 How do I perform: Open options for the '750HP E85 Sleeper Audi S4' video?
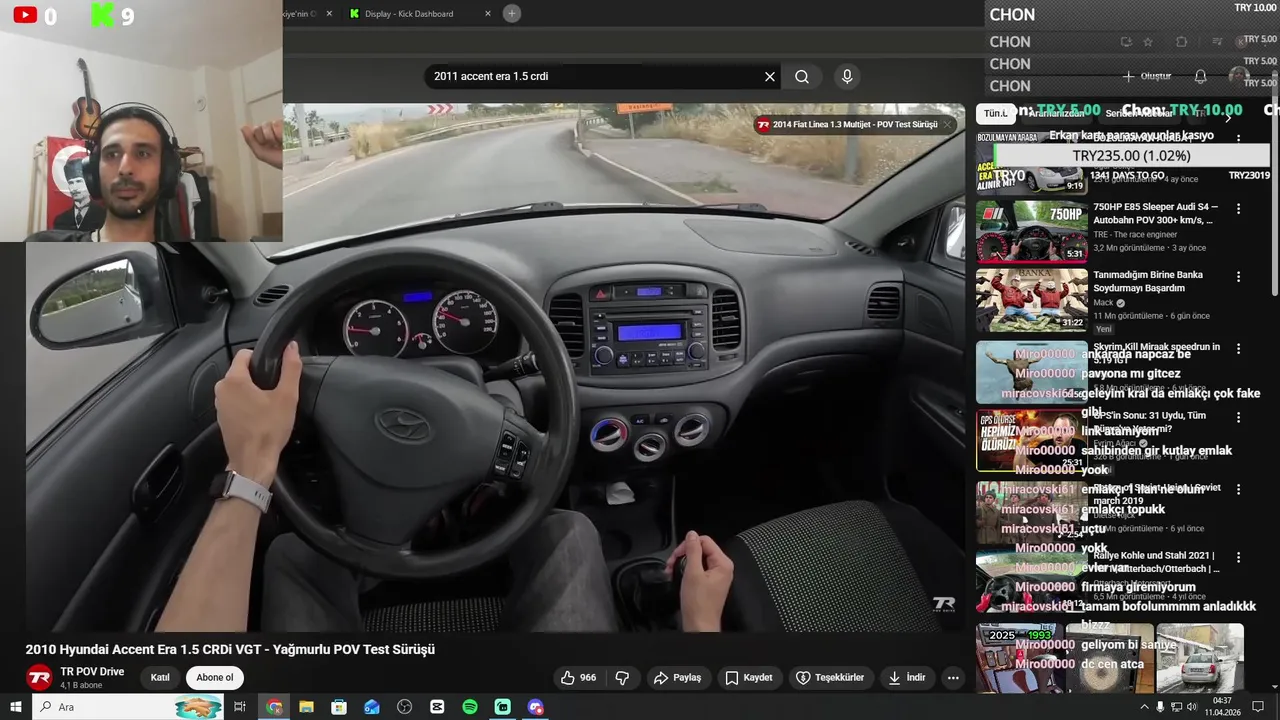click(1238, 209)
